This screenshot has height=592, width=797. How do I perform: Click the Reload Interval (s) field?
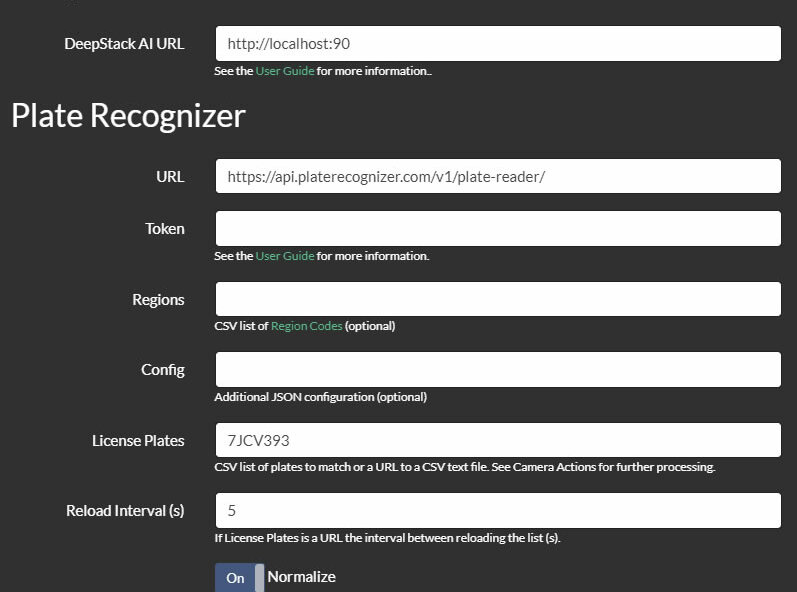[498, 510]
